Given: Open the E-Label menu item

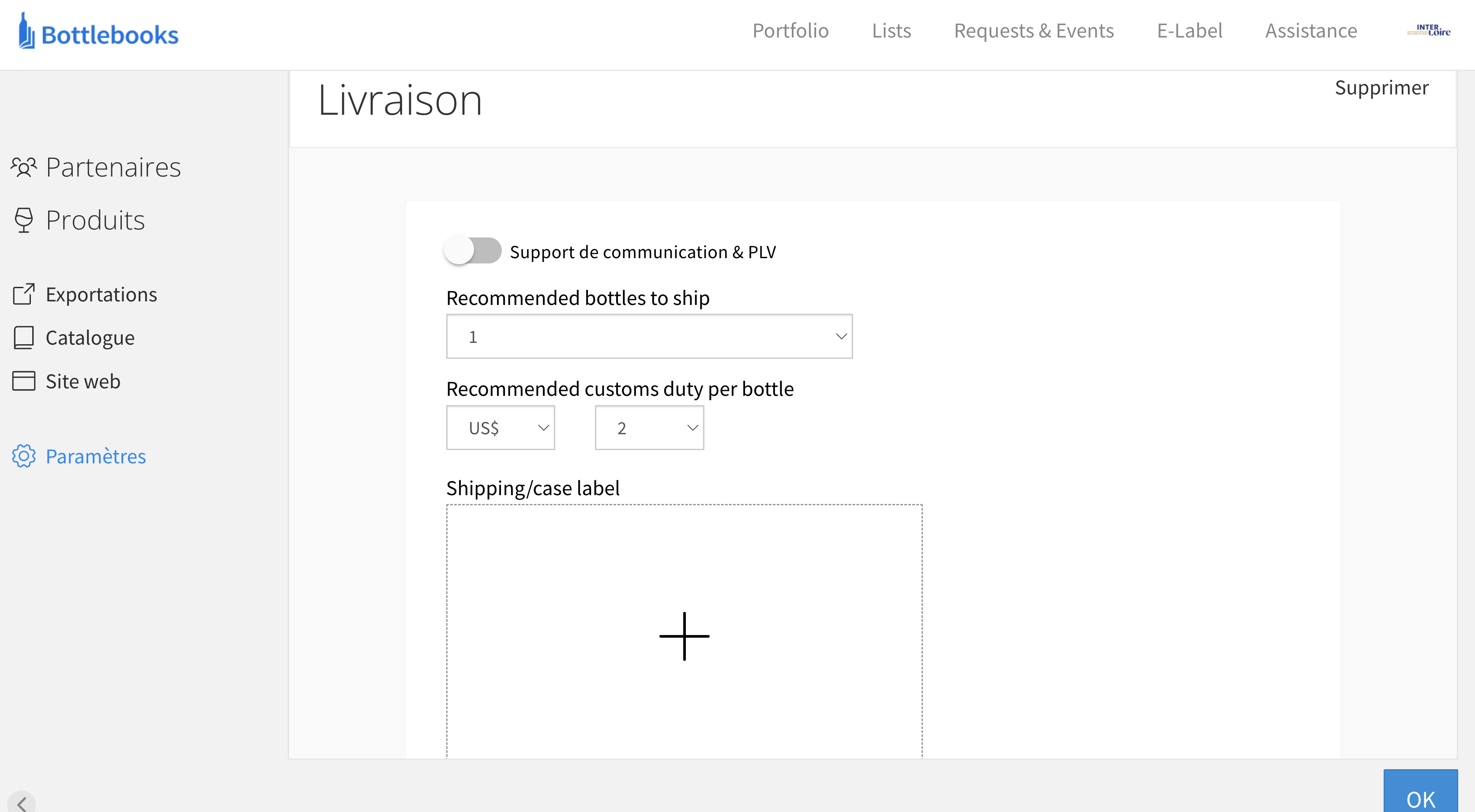Looking at the screenshot, I should [x=1189, y=31].
